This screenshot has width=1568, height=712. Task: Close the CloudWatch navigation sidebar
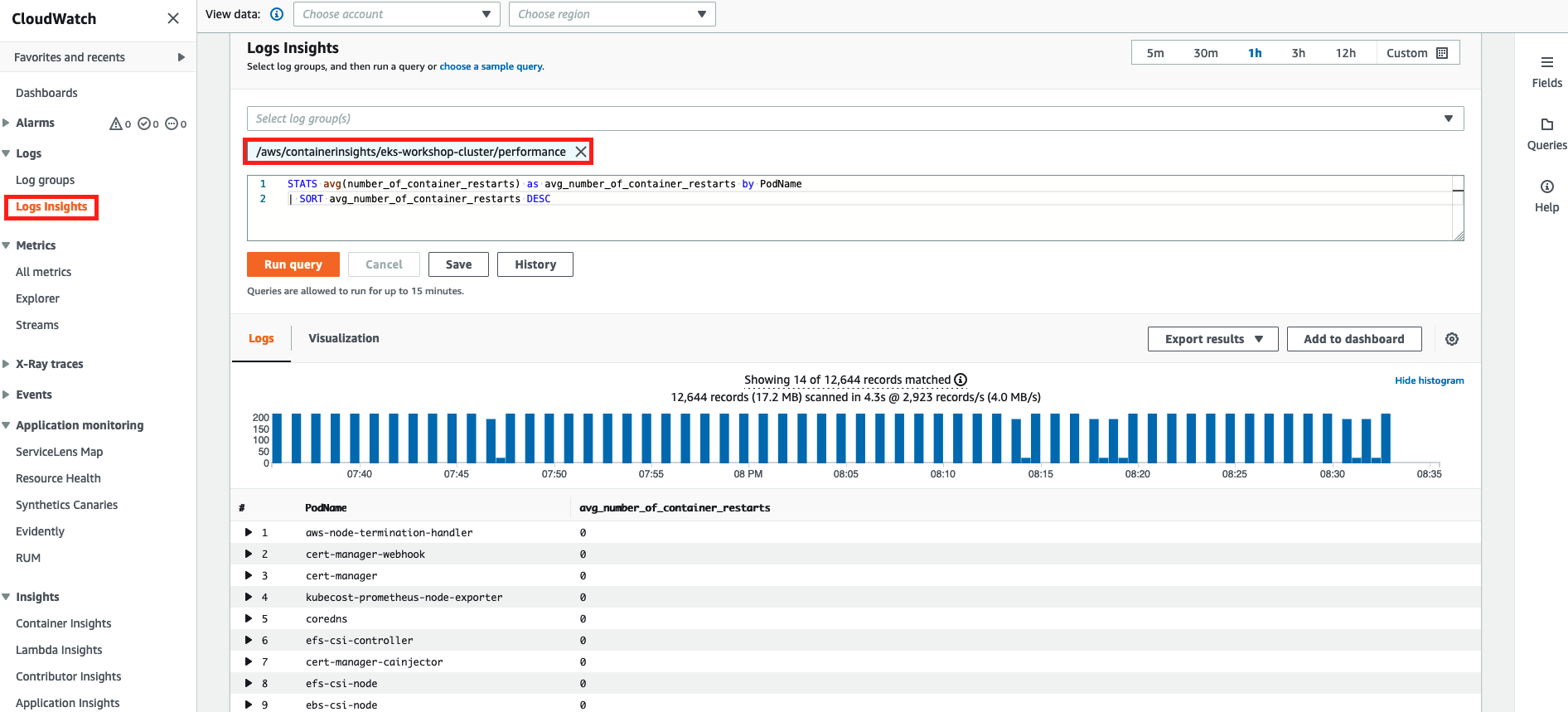pyautogui.click(x=172, y=18)
